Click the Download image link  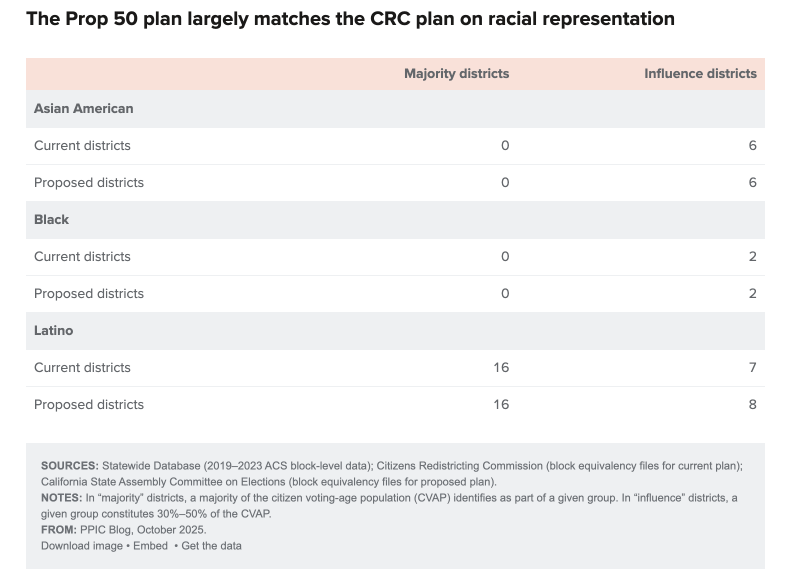point(81,546)
